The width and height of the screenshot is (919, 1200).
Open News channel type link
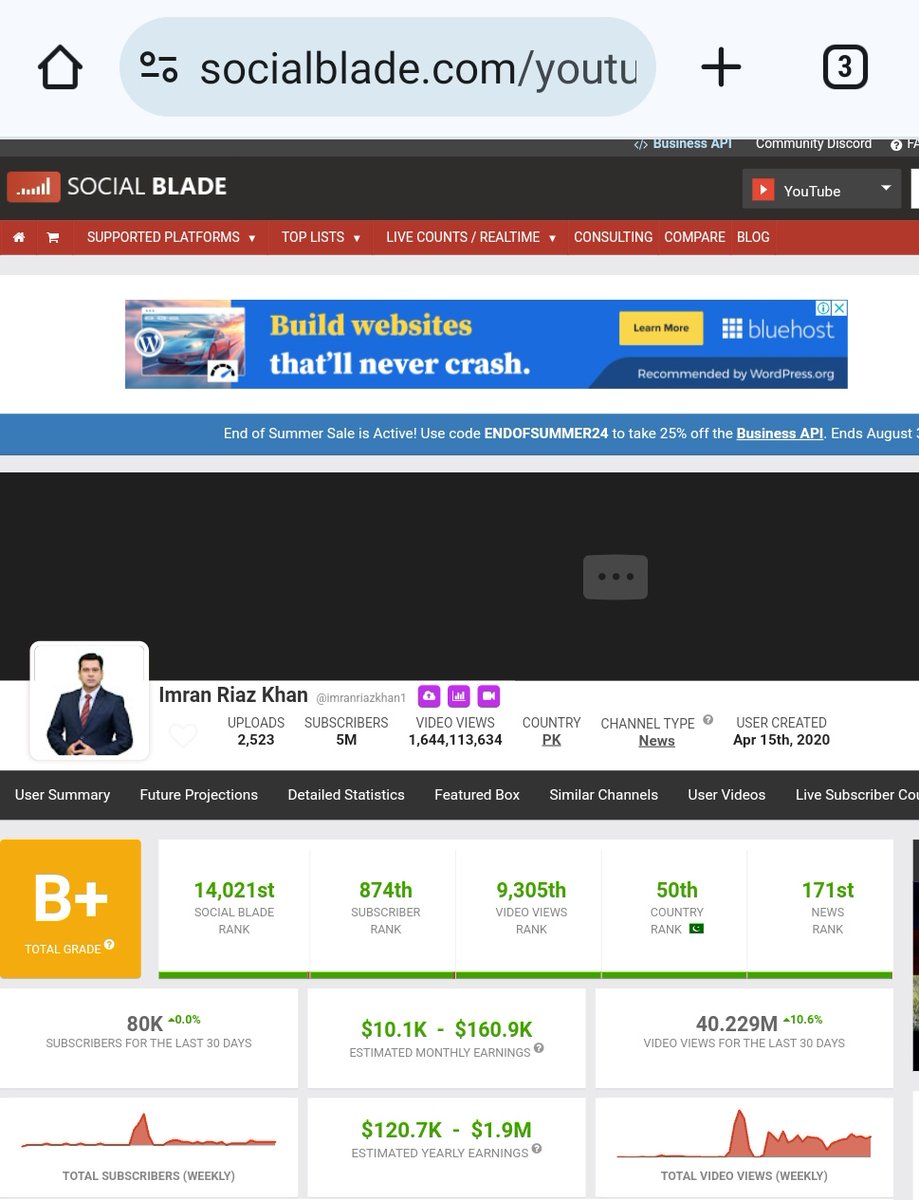click(x=657, y=741)
